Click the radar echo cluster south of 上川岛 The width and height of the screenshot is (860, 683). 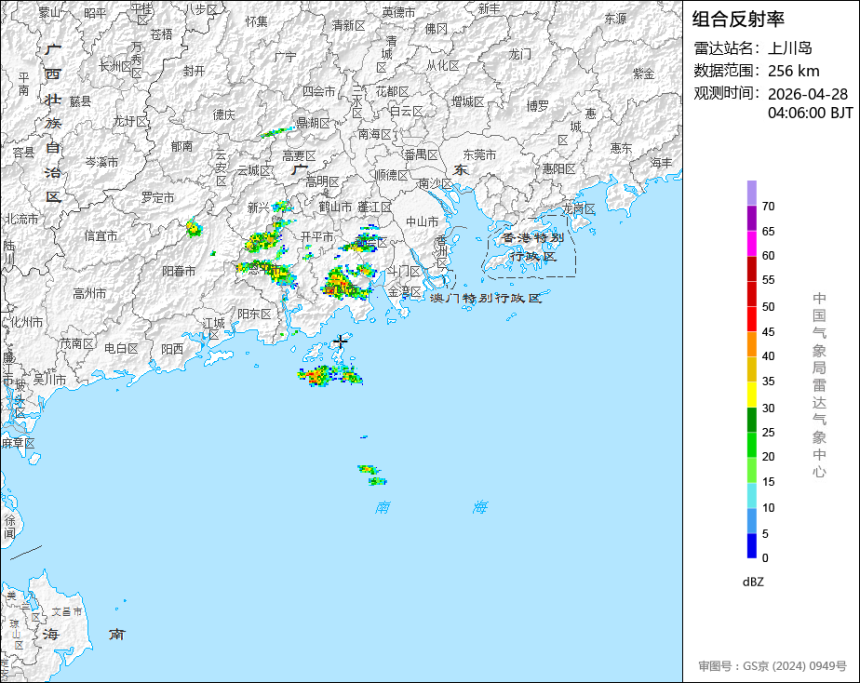click(330, 376)
